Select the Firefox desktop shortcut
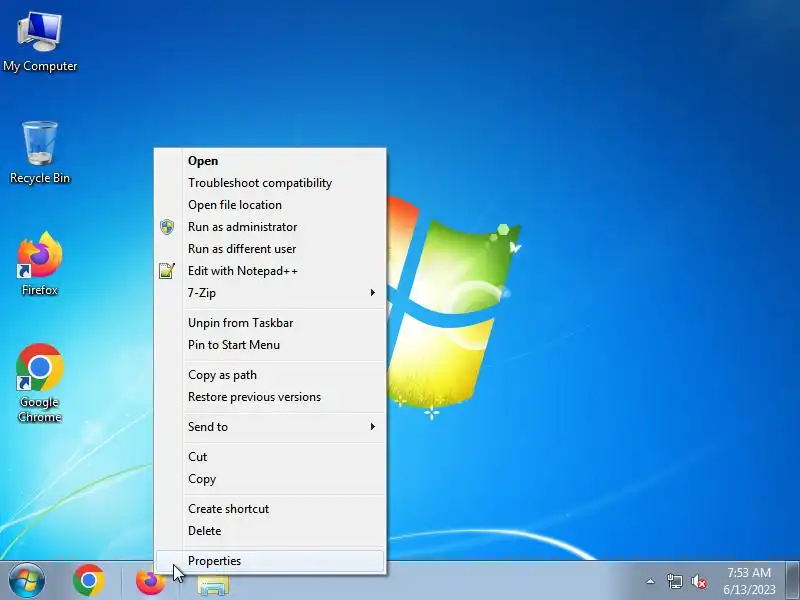Viewport: 800px width, 600px height. click(x=40, y=263)
